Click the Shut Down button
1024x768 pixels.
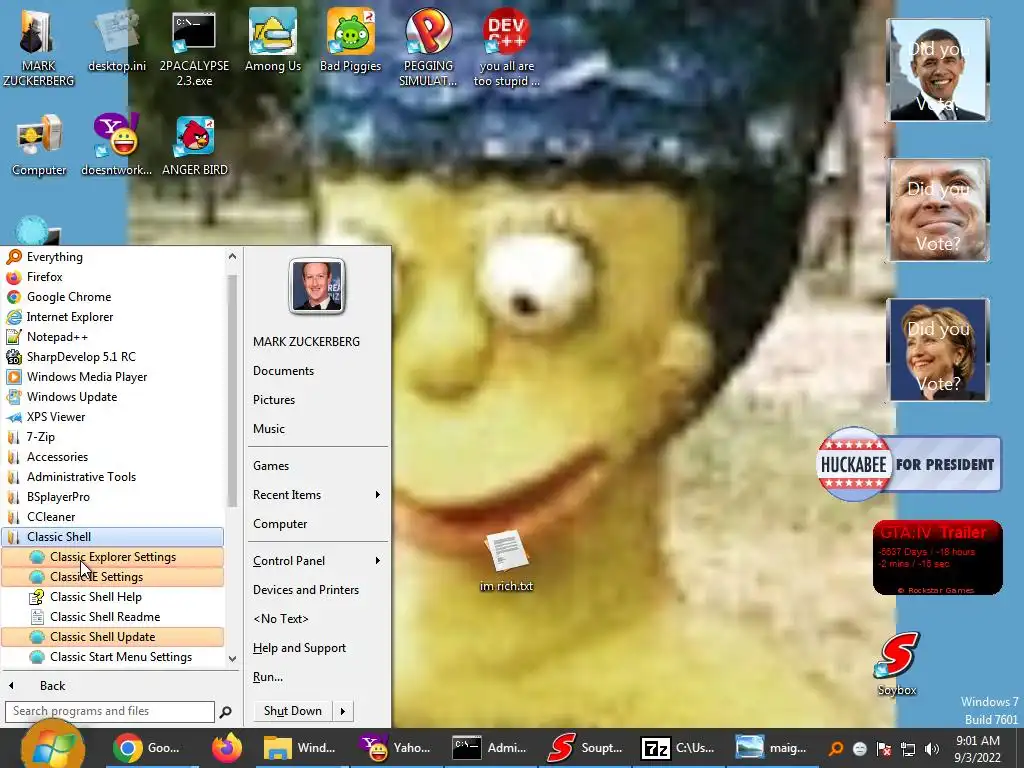tap(293, 711)
